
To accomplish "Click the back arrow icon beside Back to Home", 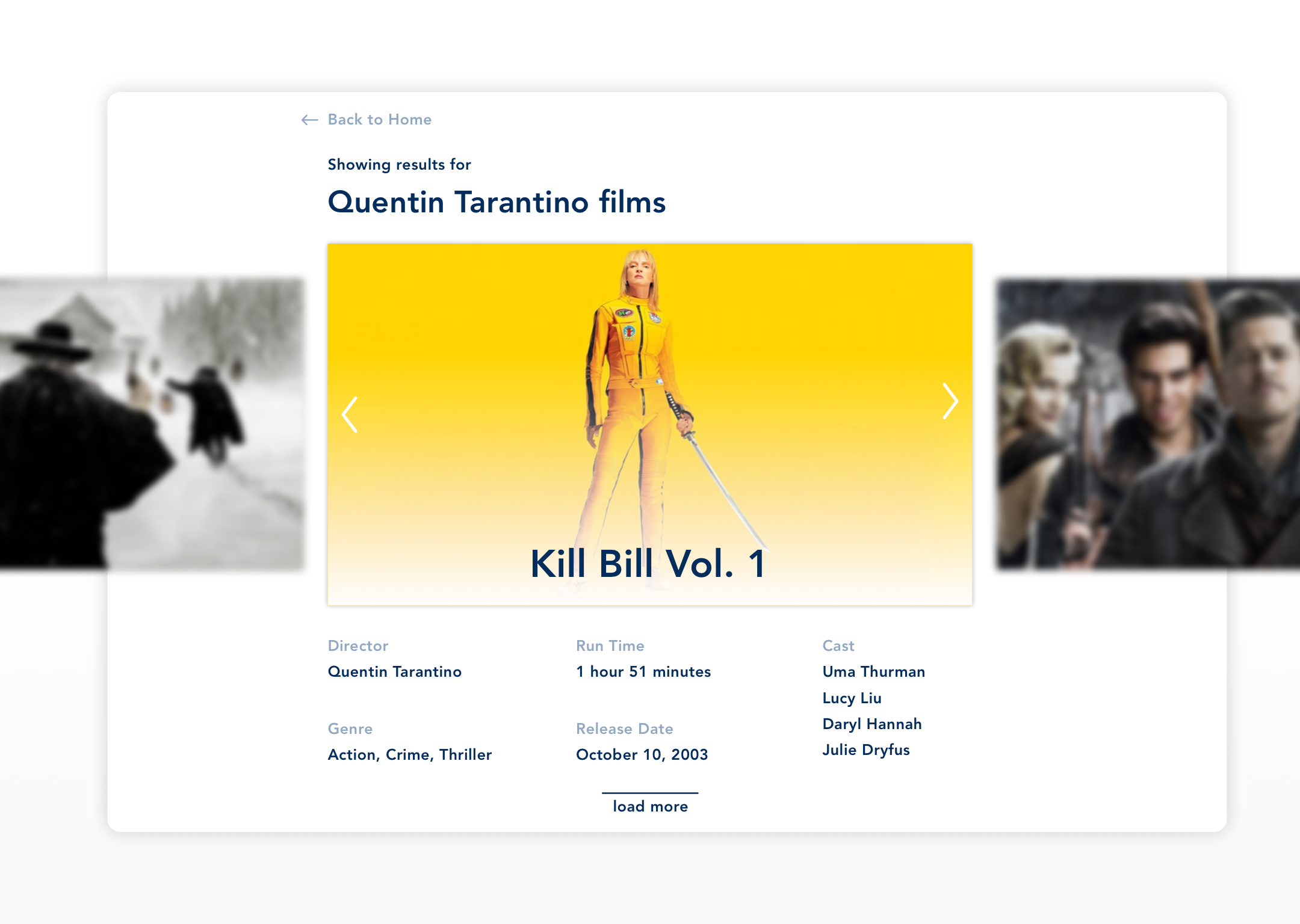I will coord(309,120).
